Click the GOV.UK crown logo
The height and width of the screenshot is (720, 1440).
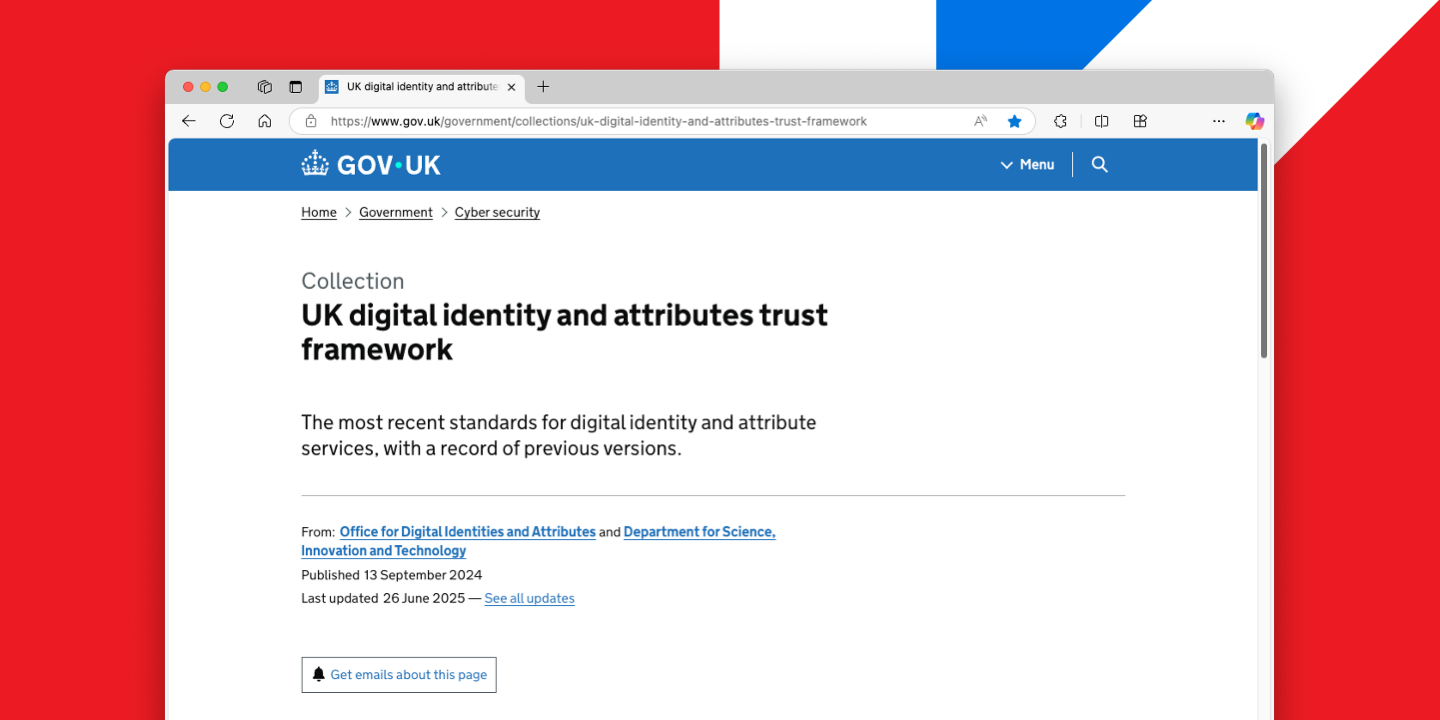314,163
